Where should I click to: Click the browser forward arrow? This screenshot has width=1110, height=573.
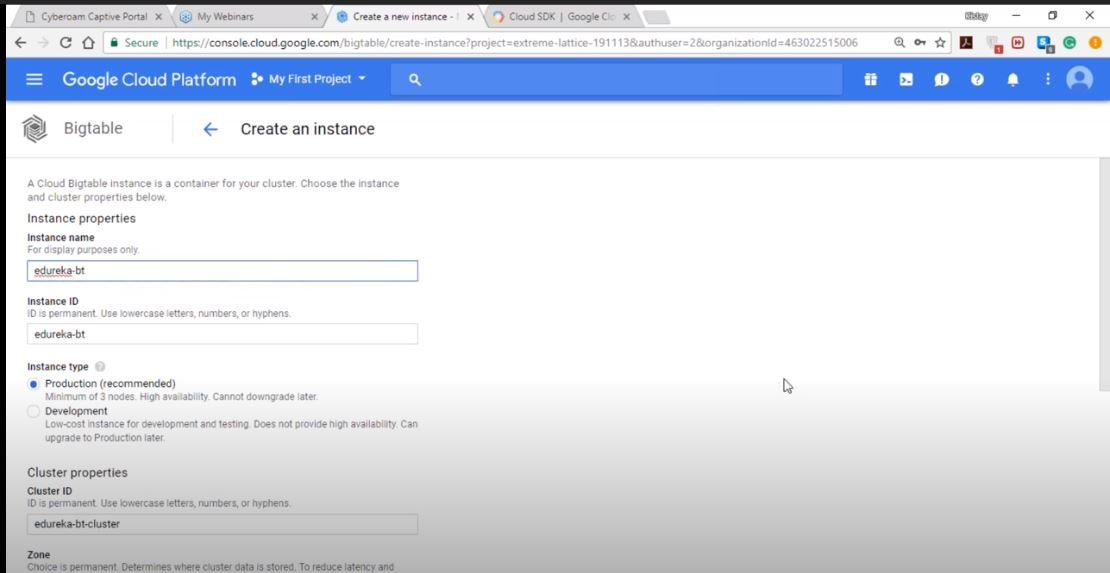coord(43,42)
